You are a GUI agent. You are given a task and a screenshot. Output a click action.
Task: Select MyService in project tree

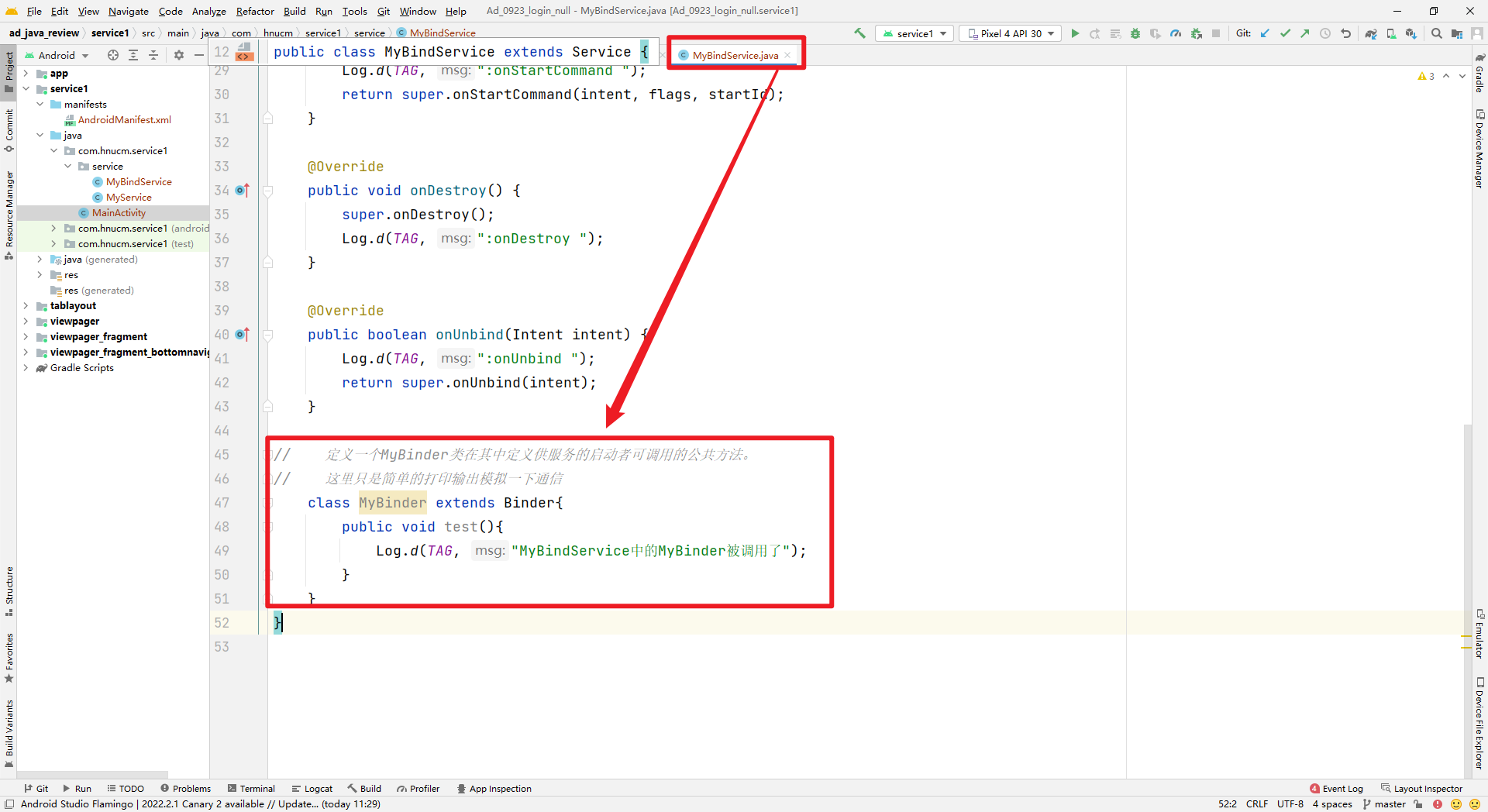tap(129, 198)
